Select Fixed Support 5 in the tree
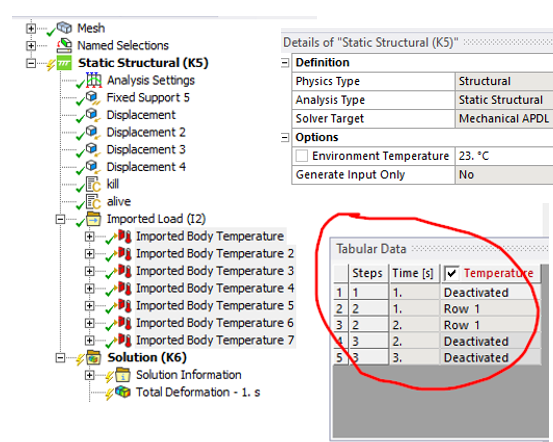Screen dimensions: 553x442 (x=148, y=97)
